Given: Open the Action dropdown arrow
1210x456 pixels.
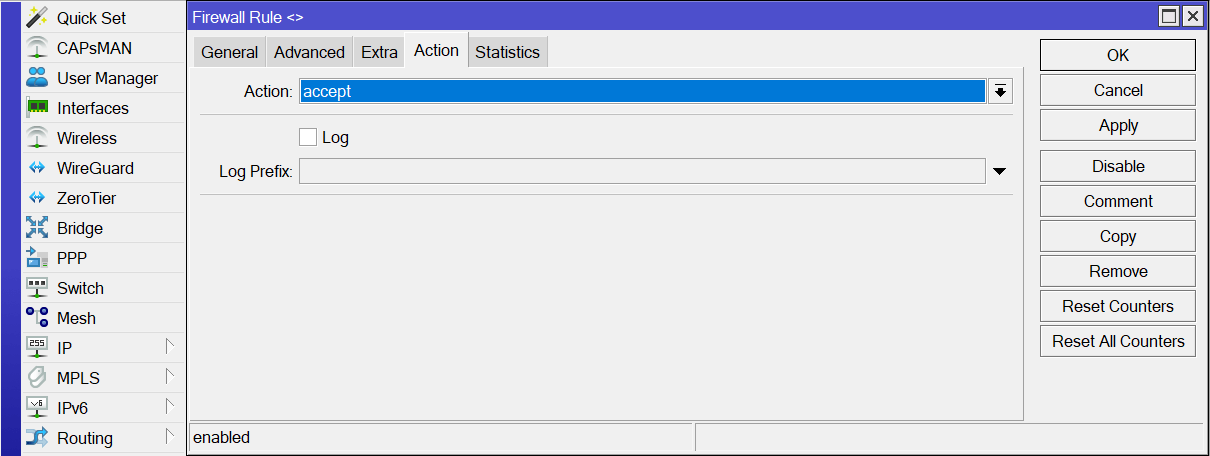Looking at the screenshot, I should click(1000, 91).
